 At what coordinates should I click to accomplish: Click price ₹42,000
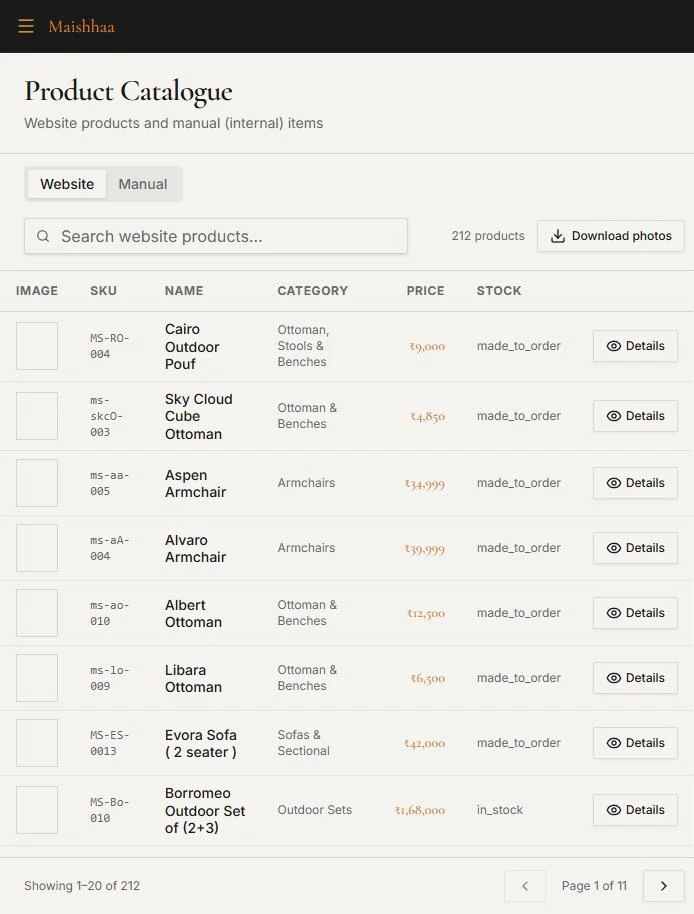pos(425,743)
